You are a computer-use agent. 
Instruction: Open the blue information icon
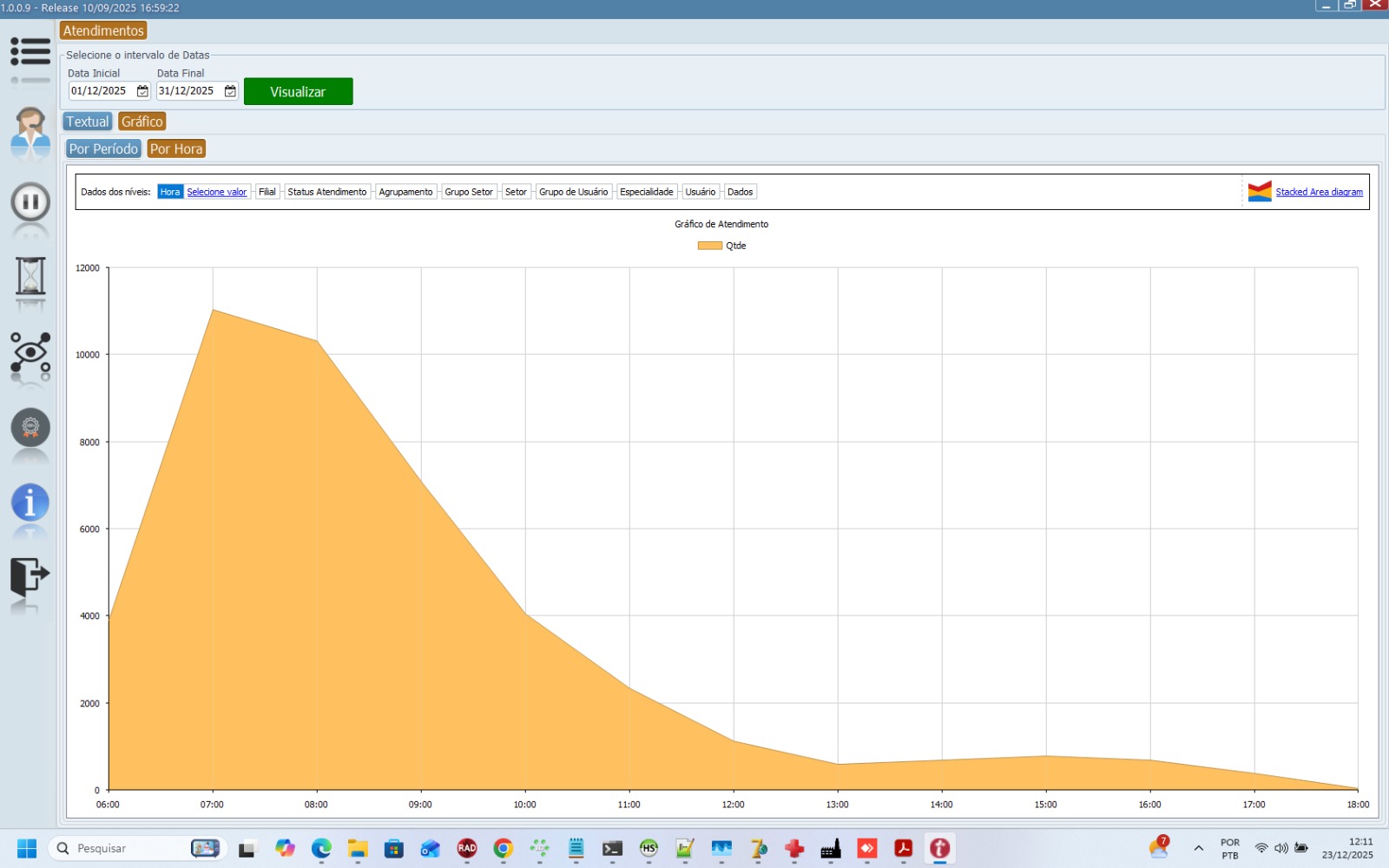[x=30, y=503]
